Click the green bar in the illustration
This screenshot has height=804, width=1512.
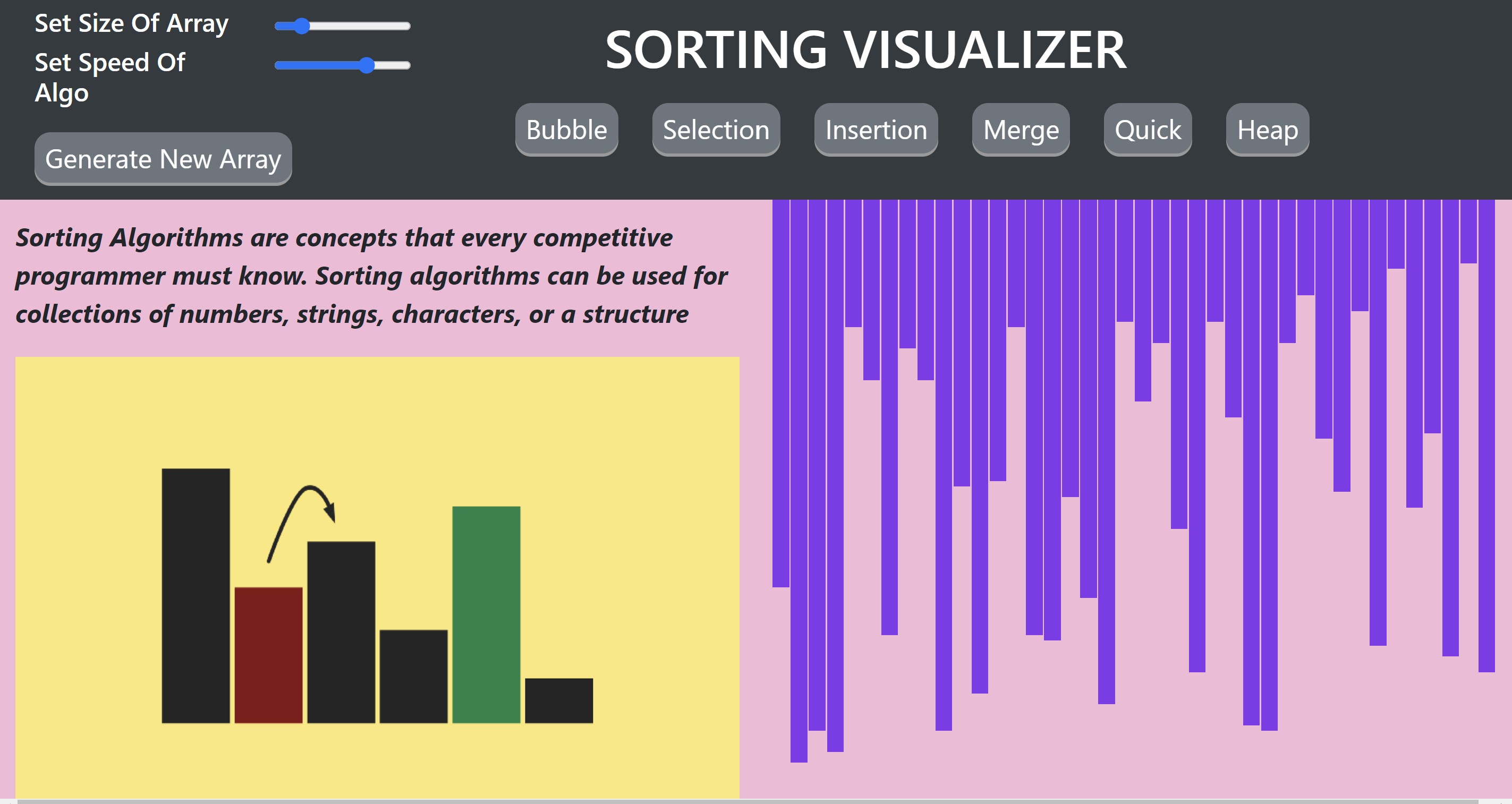click(486, 614)
